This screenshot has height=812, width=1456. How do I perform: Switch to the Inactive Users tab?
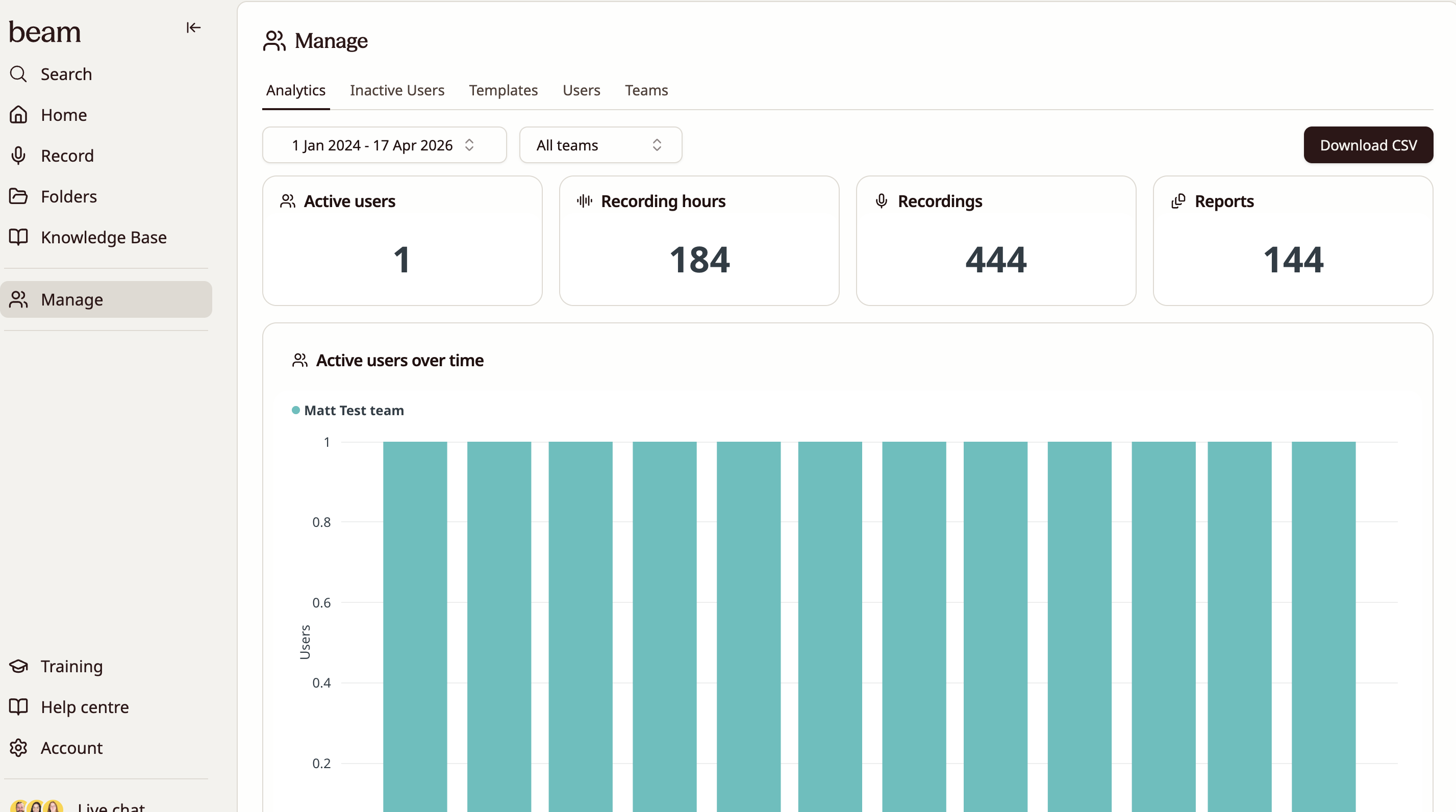coord(397,90)
